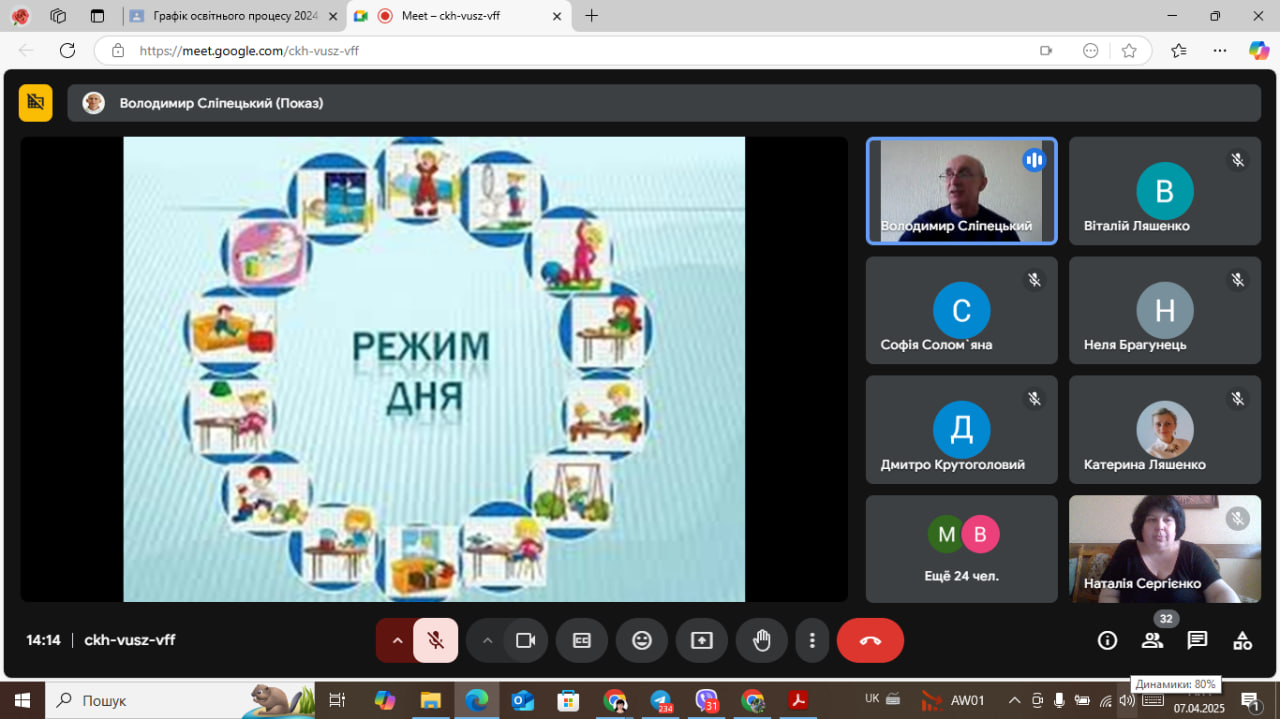Open meeting details info icon
The width and height of the screenshot is (1280, 719).
(1107, 641)
